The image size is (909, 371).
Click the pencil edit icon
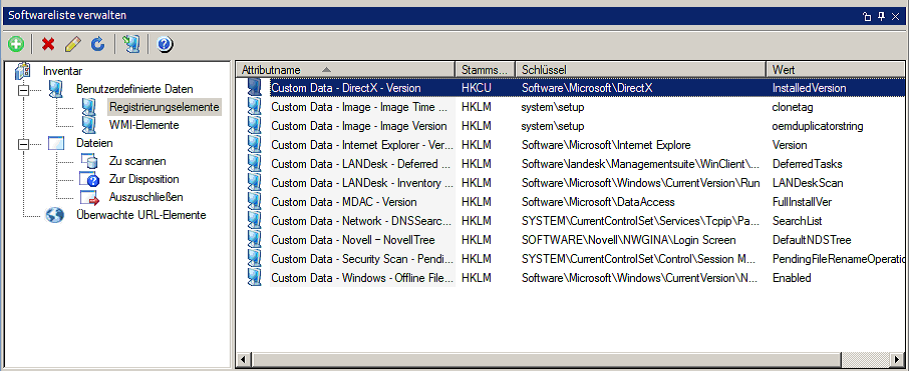point(72,44)
